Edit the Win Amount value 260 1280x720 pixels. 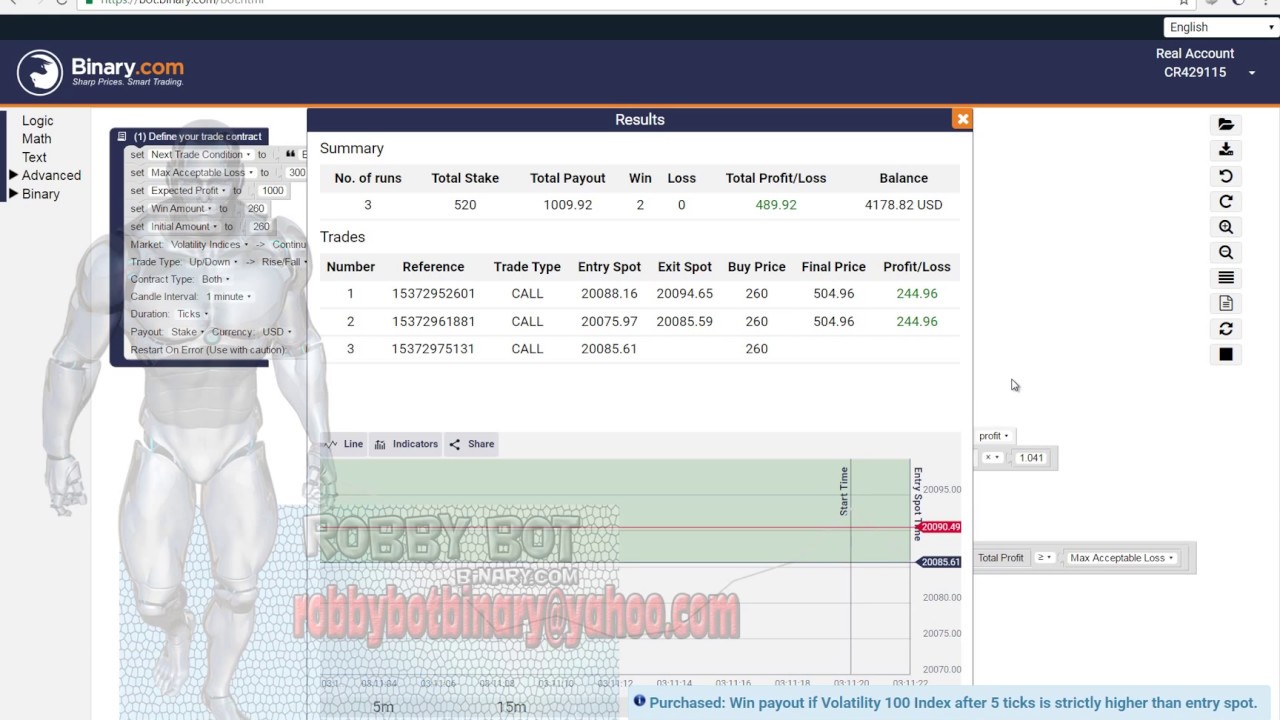[256, 209]
